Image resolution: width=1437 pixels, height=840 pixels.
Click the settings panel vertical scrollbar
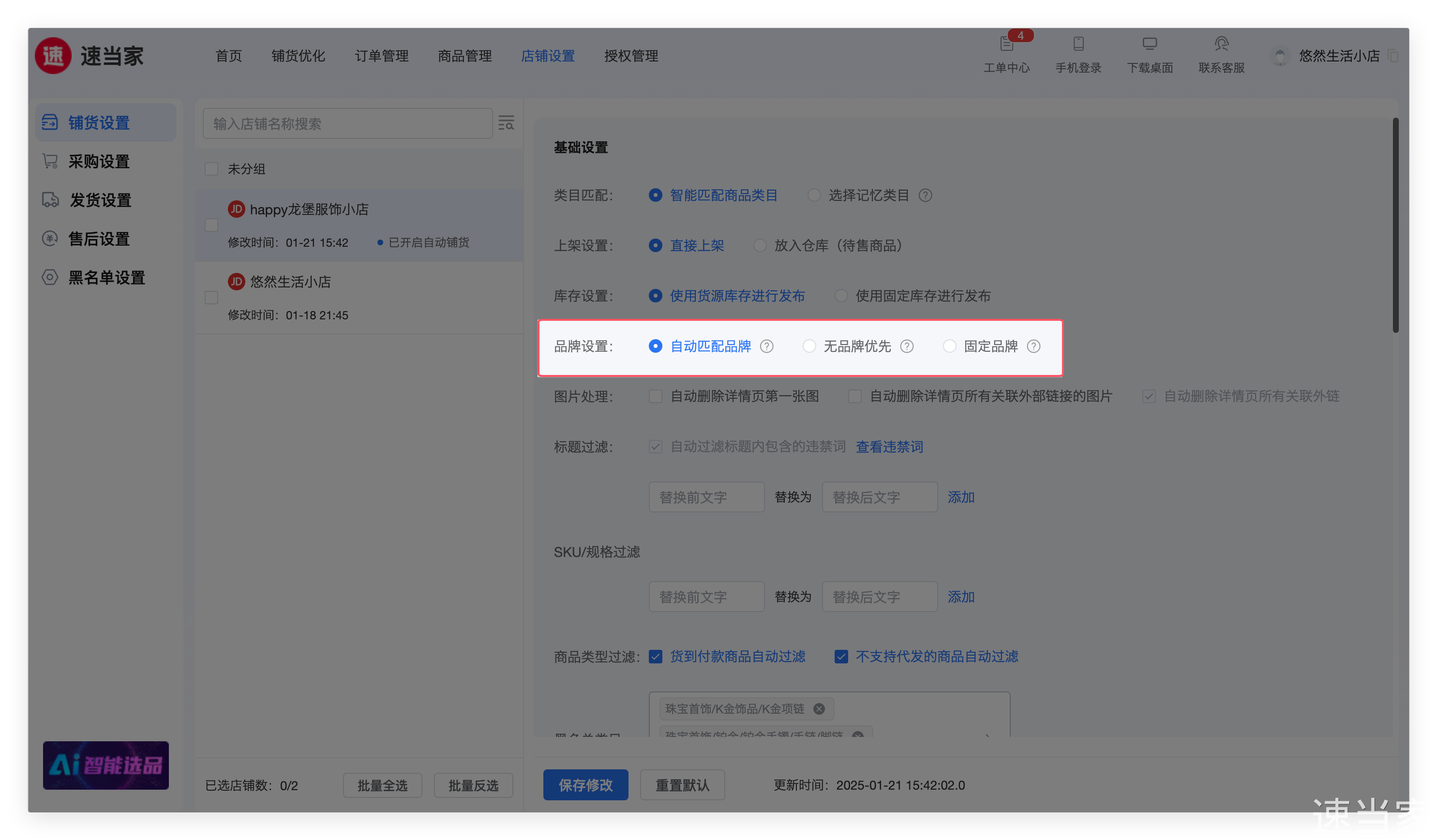coord(1395,225)
